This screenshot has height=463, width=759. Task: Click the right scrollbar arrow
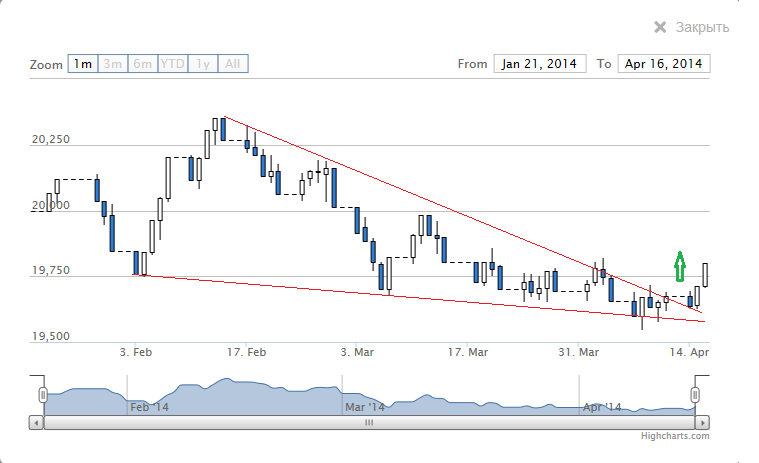(x=702, y=423)
